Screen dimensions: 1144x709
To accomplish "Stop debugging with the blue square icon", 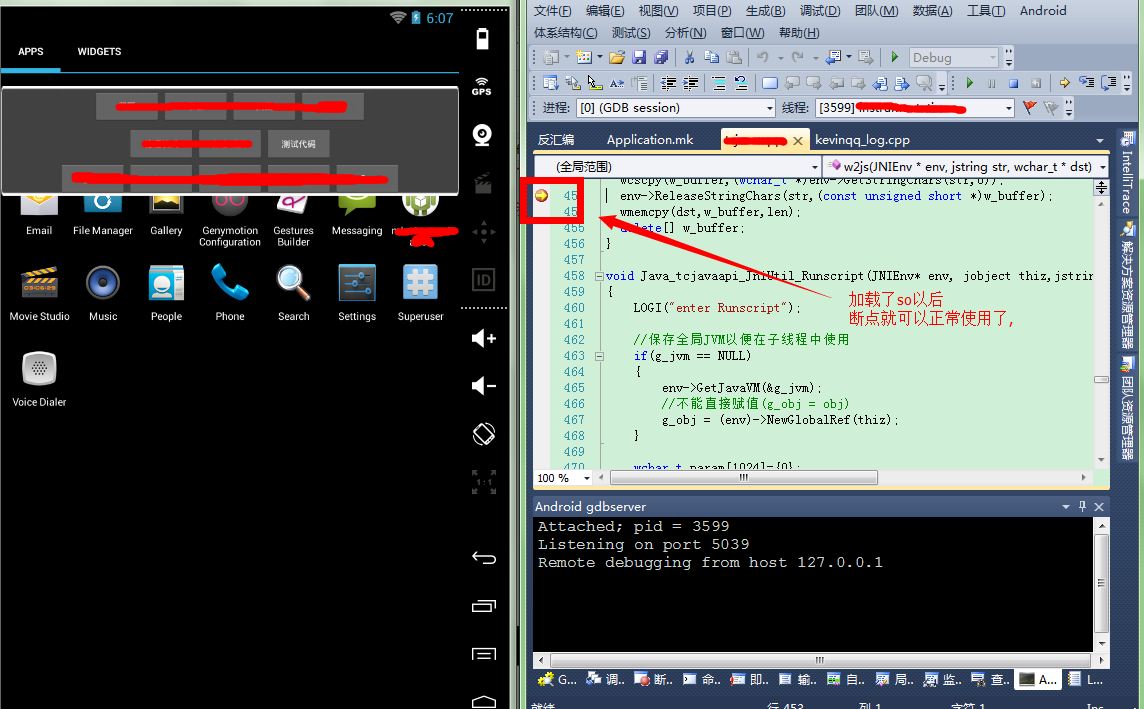I will pyautogui.click(x=1013, y=83).
